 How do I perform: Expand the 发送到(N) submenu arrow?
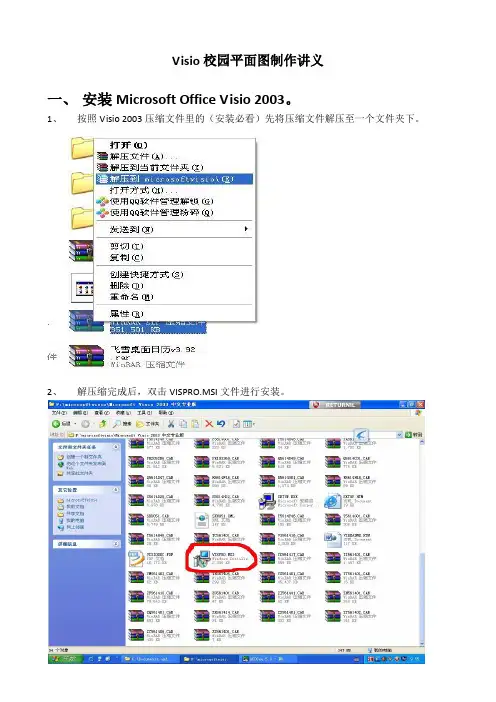coord(246,229)
